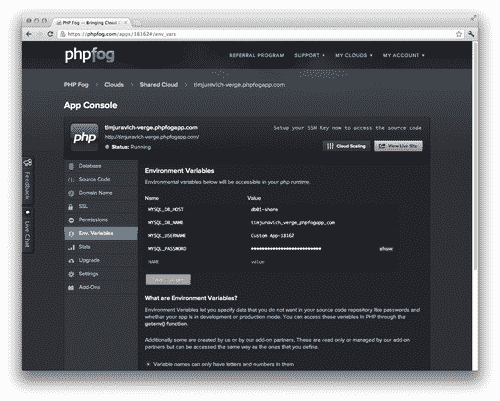
Task: Open the Settings section
Action: pos(101,274)
